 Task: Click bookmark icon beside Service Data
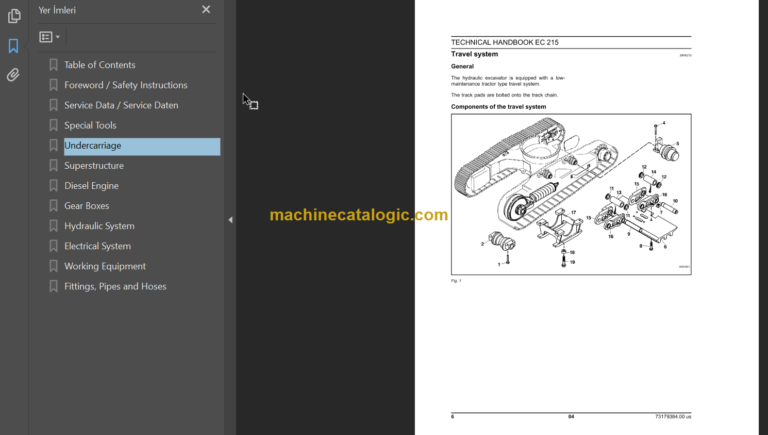click(53, 105)
